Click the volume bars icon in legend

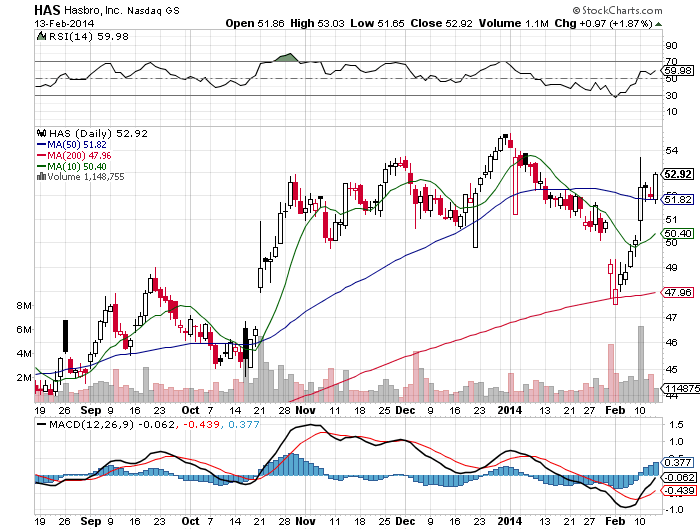(x=42, y=177)
